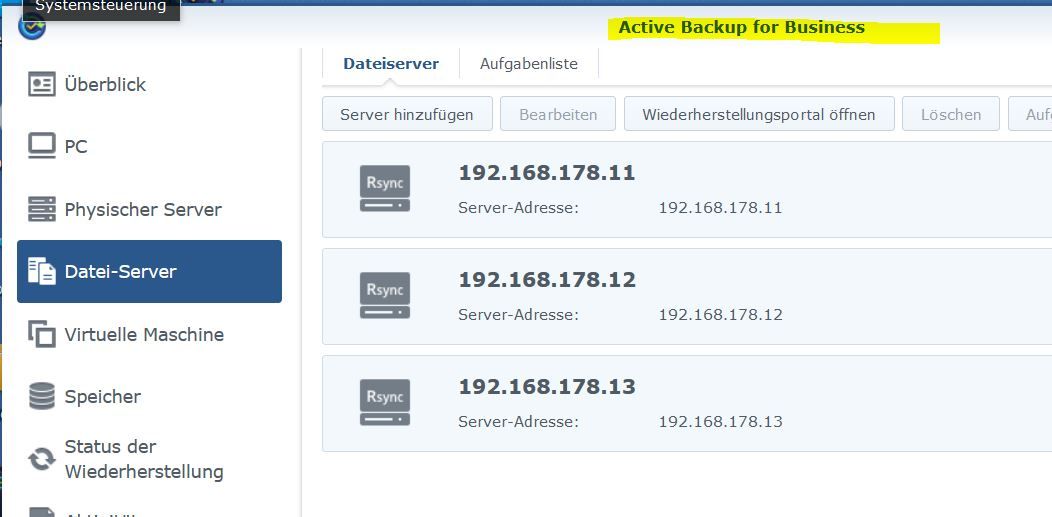The height and width of the screenshot is (517, 1052).
Task: Click the Server hinzufügen button
Action: coord(407,114)
